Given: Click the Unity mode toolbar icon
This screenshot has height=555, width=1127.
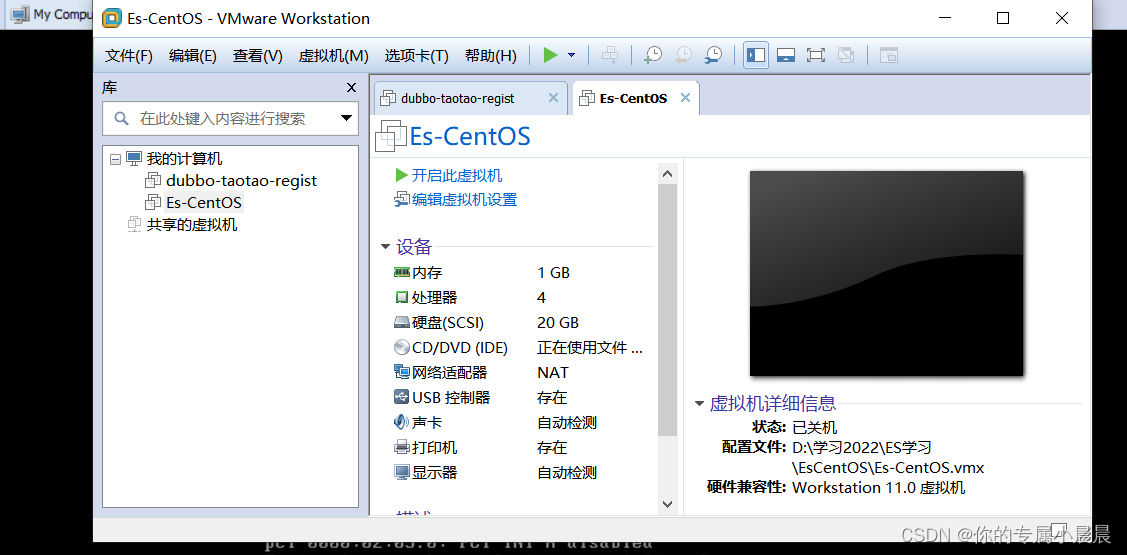Looking at the screenshot, I should [846, 55].
